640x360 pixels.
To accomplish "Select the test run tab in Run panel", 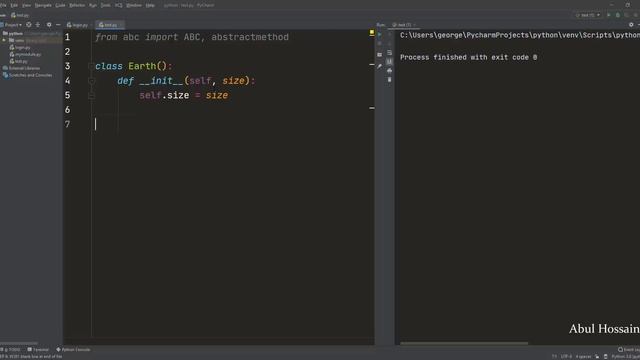I will (x=404, y=25).
